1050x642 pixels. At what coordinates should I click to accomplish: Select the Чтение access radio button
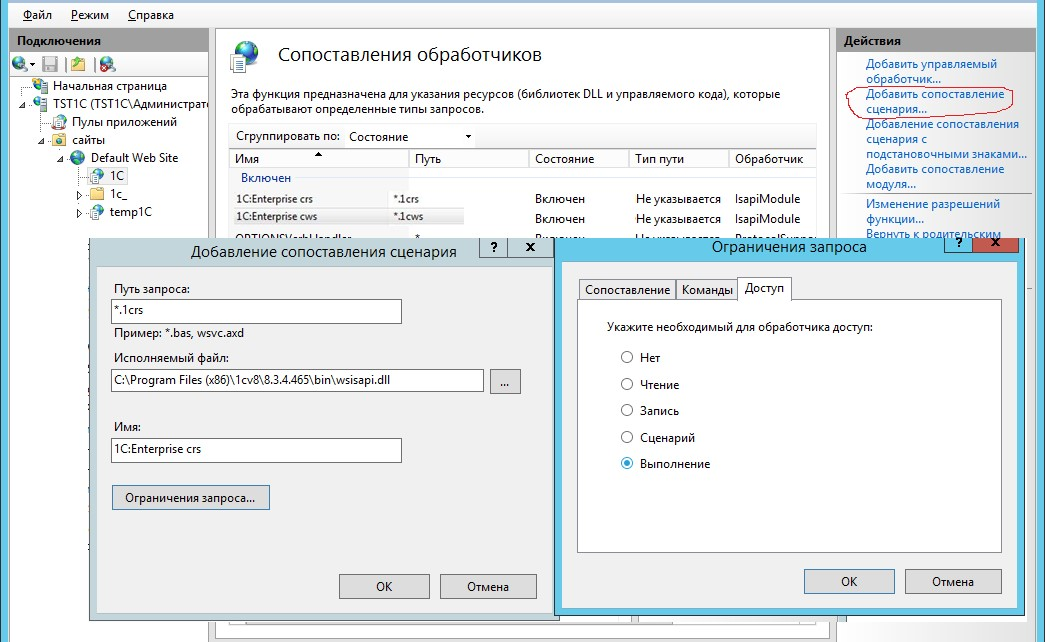(627, 384)
